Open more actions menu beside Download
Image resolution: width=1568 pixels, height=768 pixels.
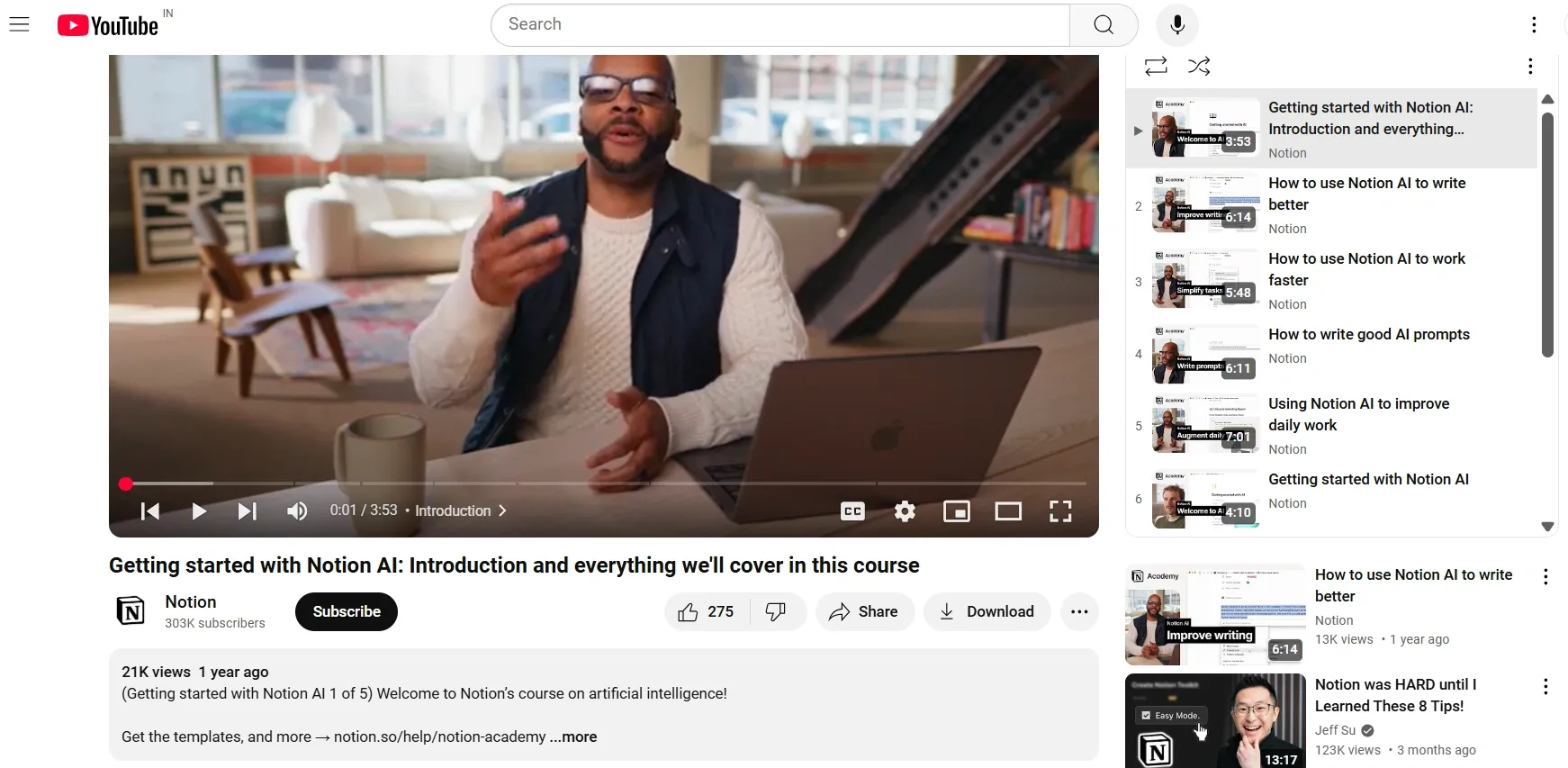point(1079,612)
